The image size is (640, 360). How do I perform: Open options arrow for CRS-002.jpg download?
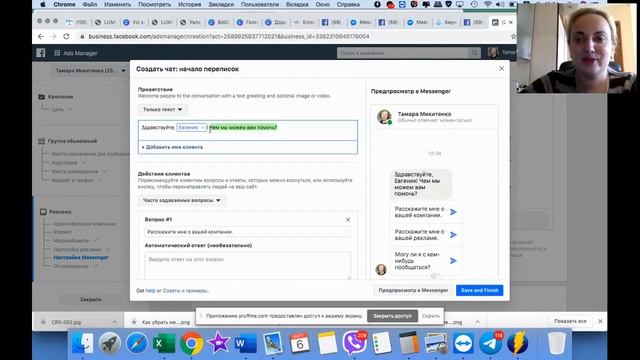pos(114,322)
